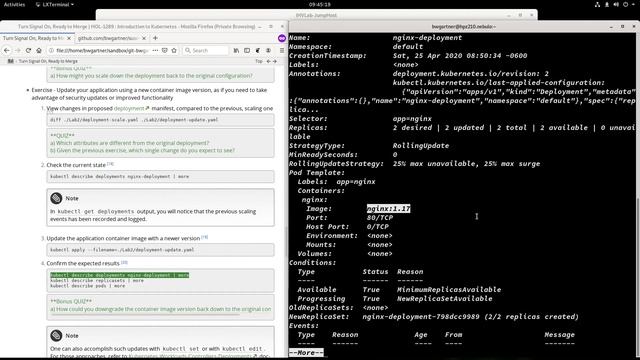This screenshot has width=640, height=360.
Task: Go back in Firefox history
Action: 7,50
